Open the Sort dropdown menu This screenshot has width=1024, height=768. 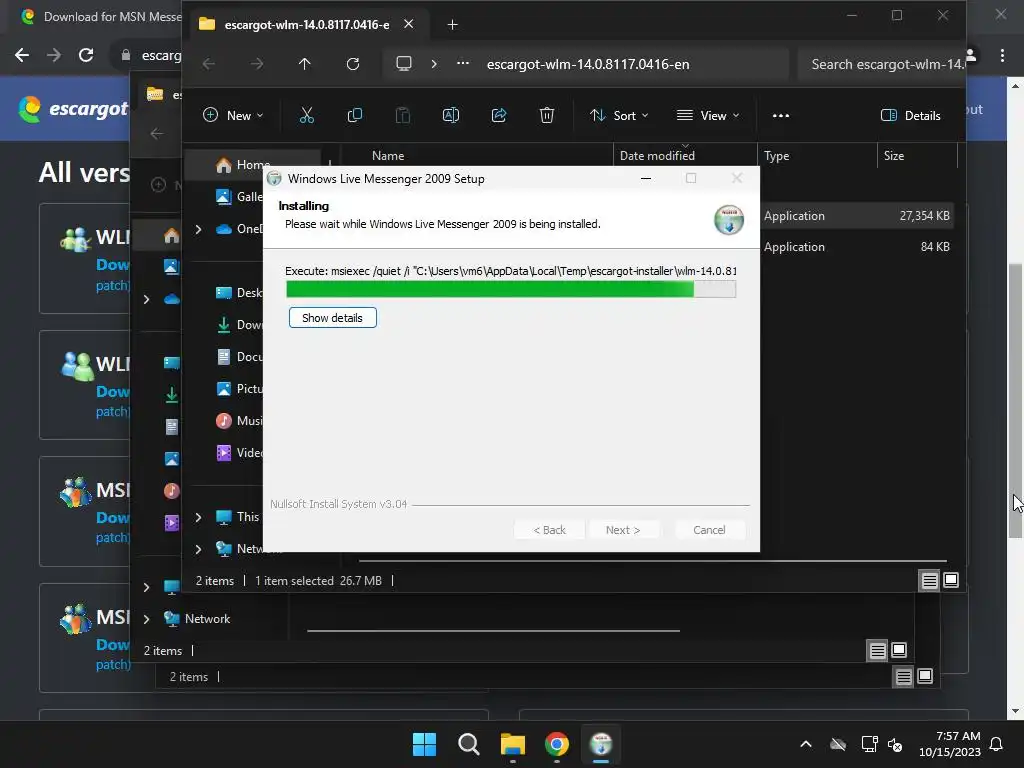(618, 116)
